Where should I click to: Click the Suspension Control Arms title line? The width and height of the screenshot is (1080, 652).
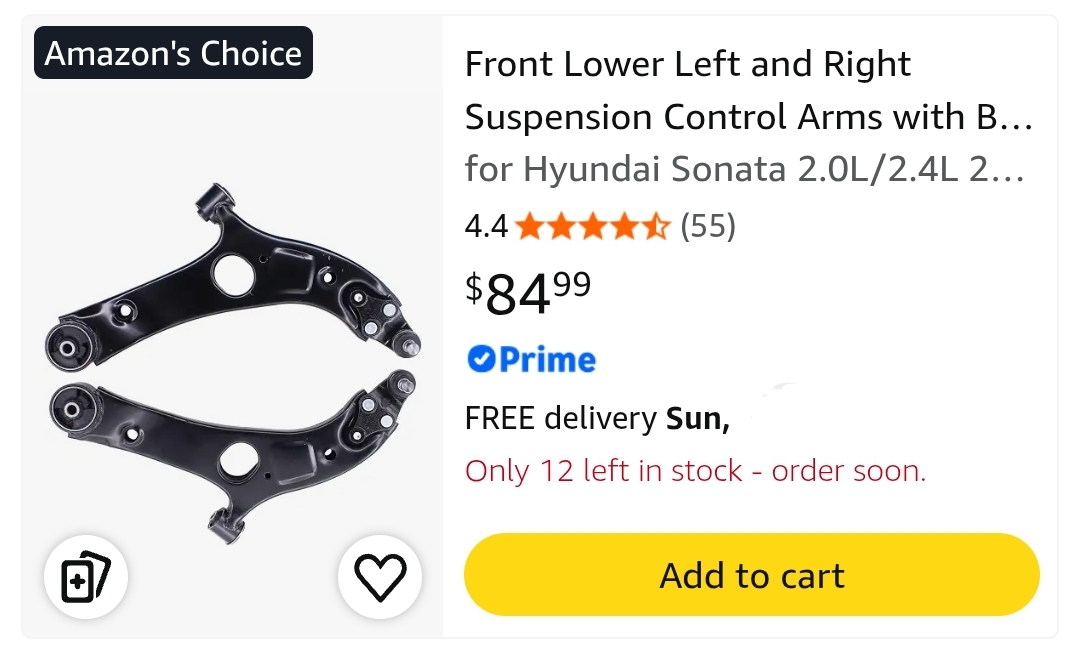(x=749, y=118)
